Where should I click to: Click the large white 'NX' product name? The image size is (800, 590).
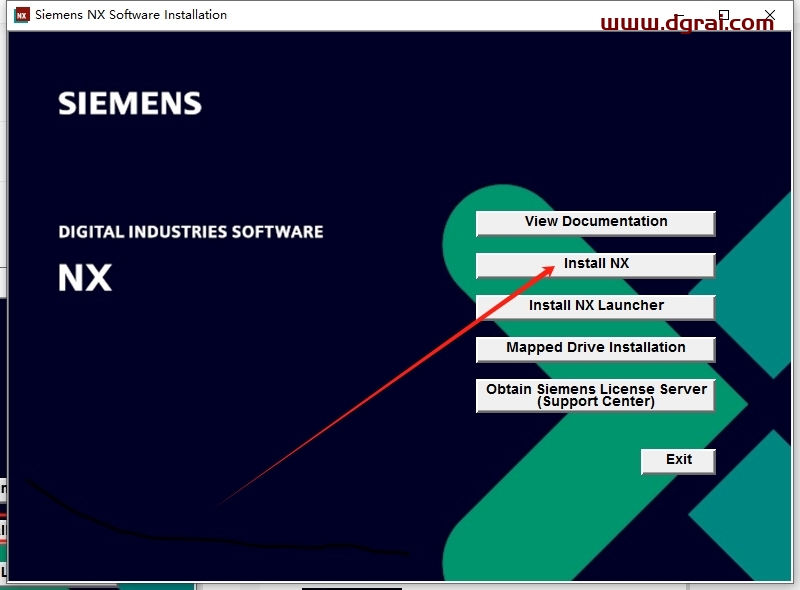pos(85,278)
